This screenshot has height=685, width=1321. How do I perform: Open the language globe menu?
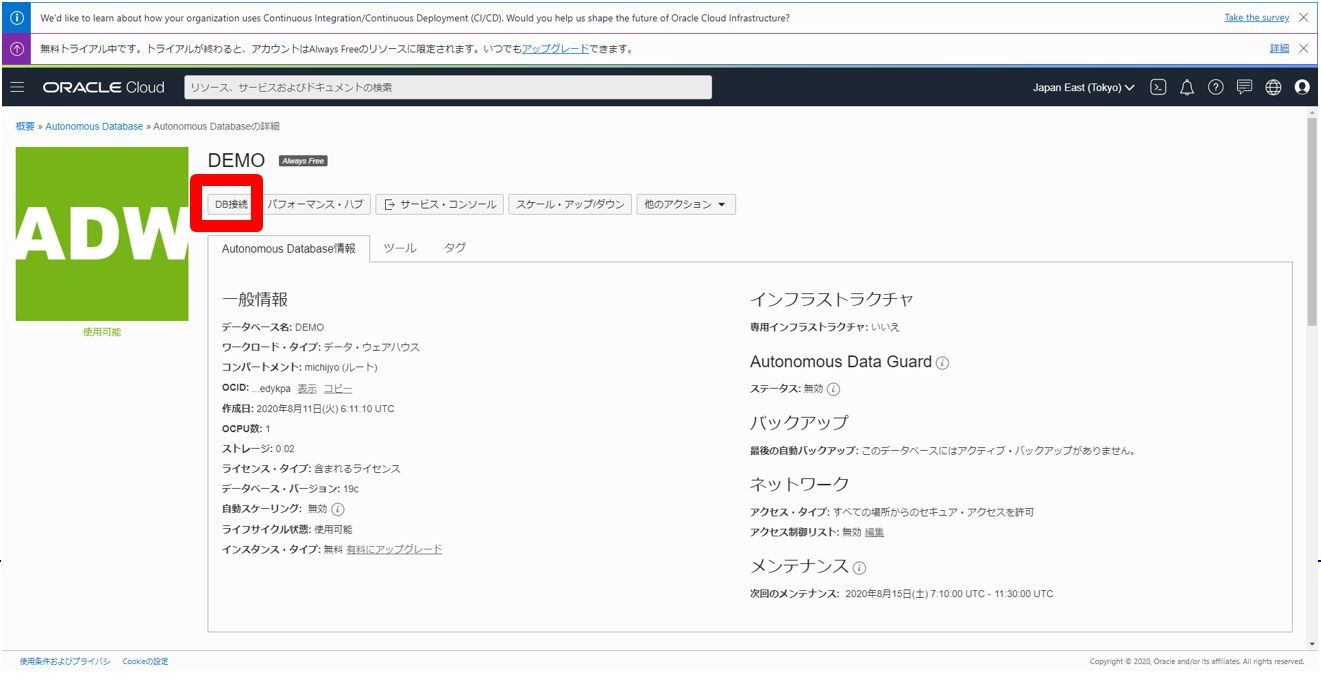[x=1273, y=87]
